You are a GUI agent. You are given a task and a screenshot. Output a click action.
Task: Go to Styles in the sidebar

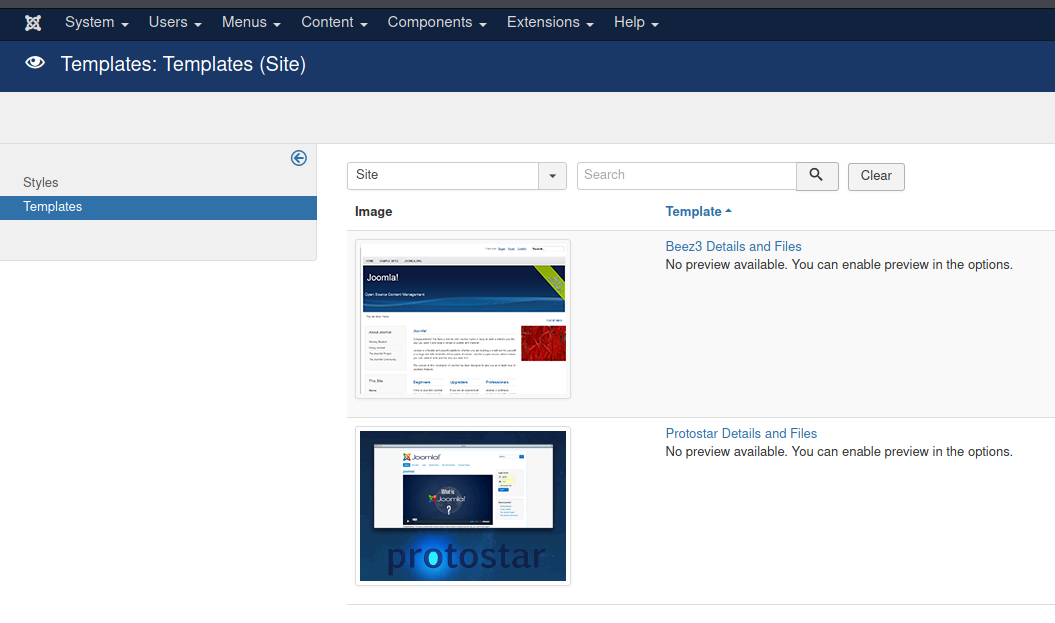pyautogui.click(x=40, y=182)
